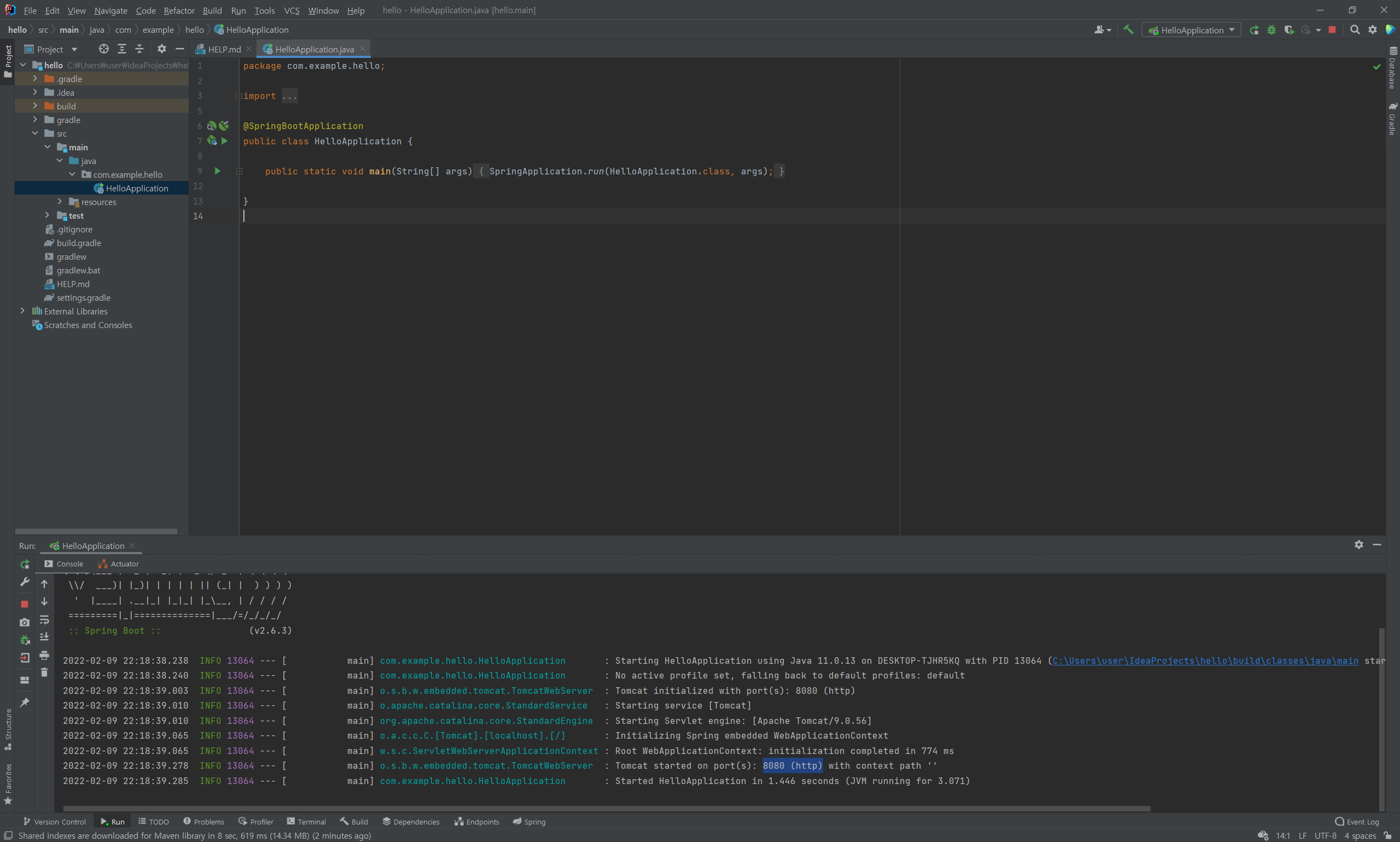This screenshot has width=1400, height=842.
Task: Open the Refactor menu
Action: (179, 10)
